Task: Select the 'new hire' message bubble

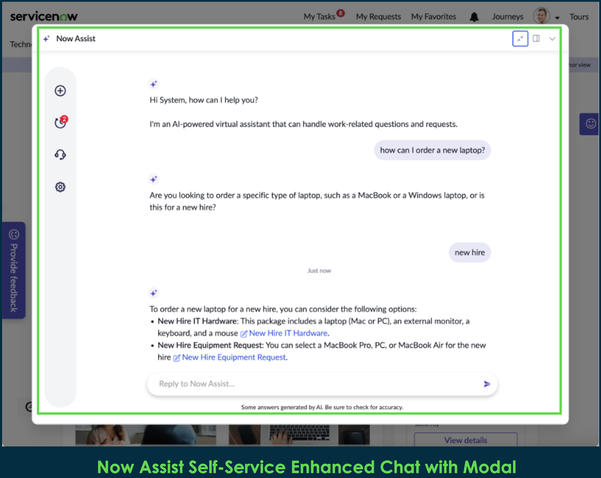Action: pos(470,253)
